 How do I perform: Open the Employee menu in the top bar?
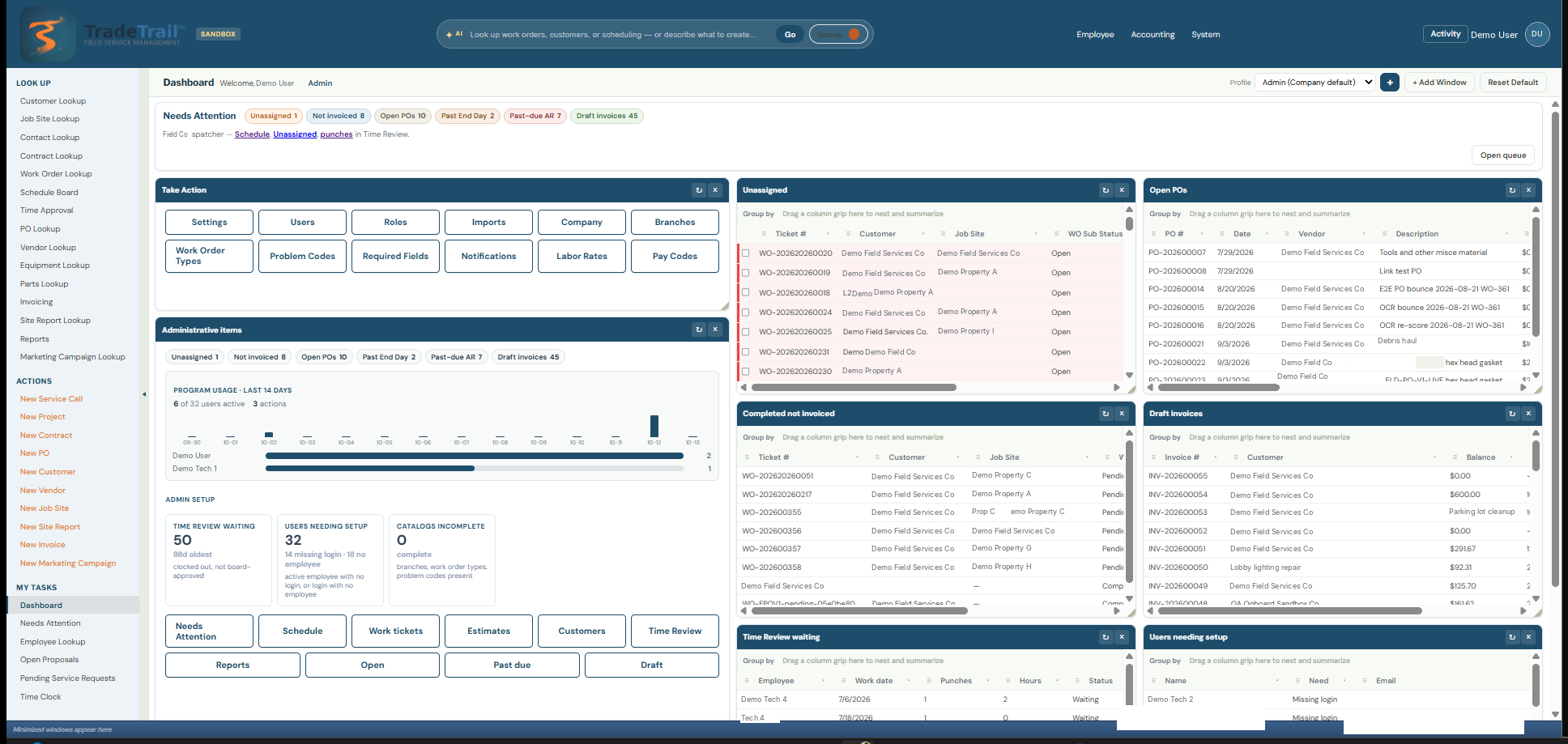point(1095,35)
